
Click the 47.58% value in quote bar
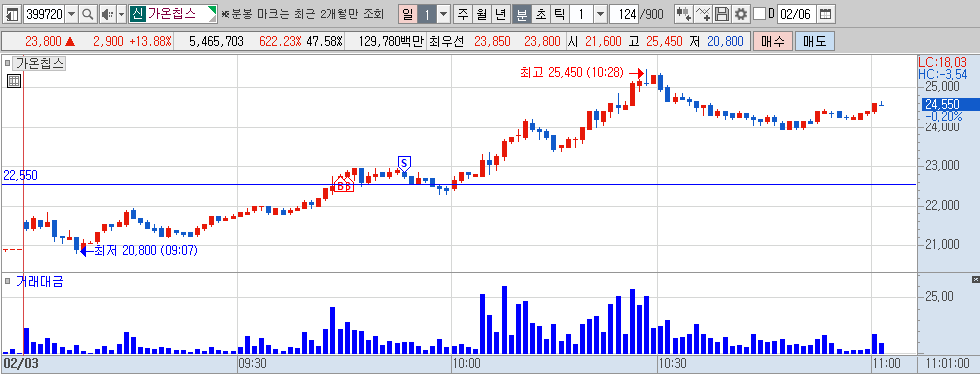click(324, 42)
